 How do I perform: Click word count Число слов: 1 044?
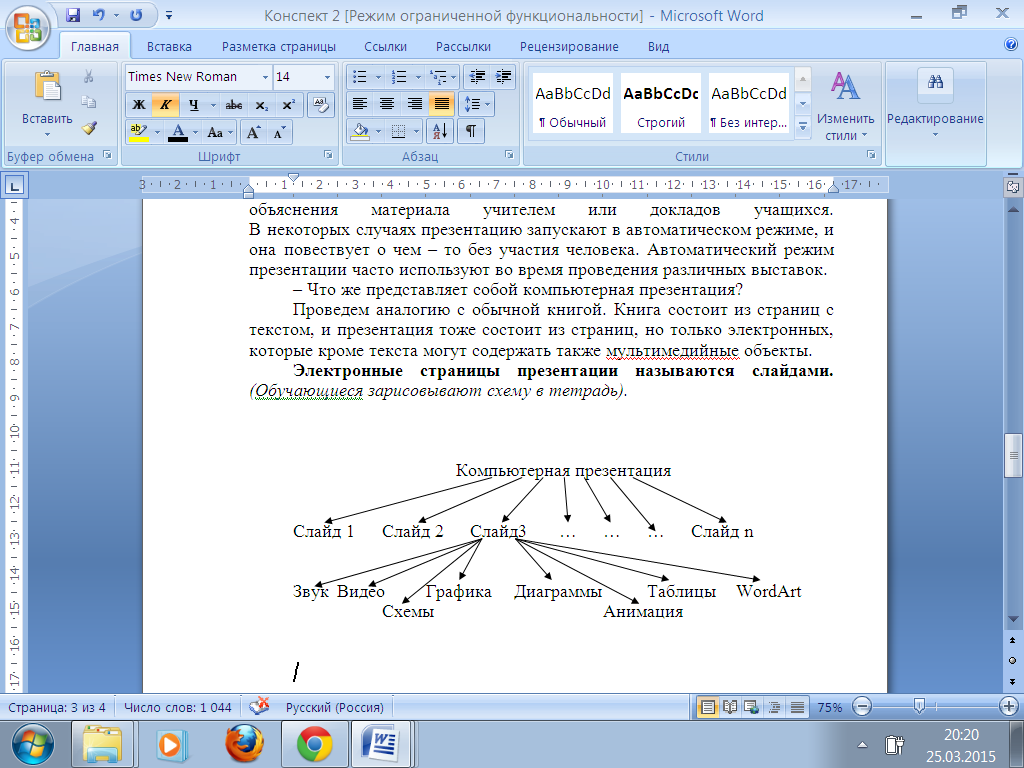(x=178, y=707)
